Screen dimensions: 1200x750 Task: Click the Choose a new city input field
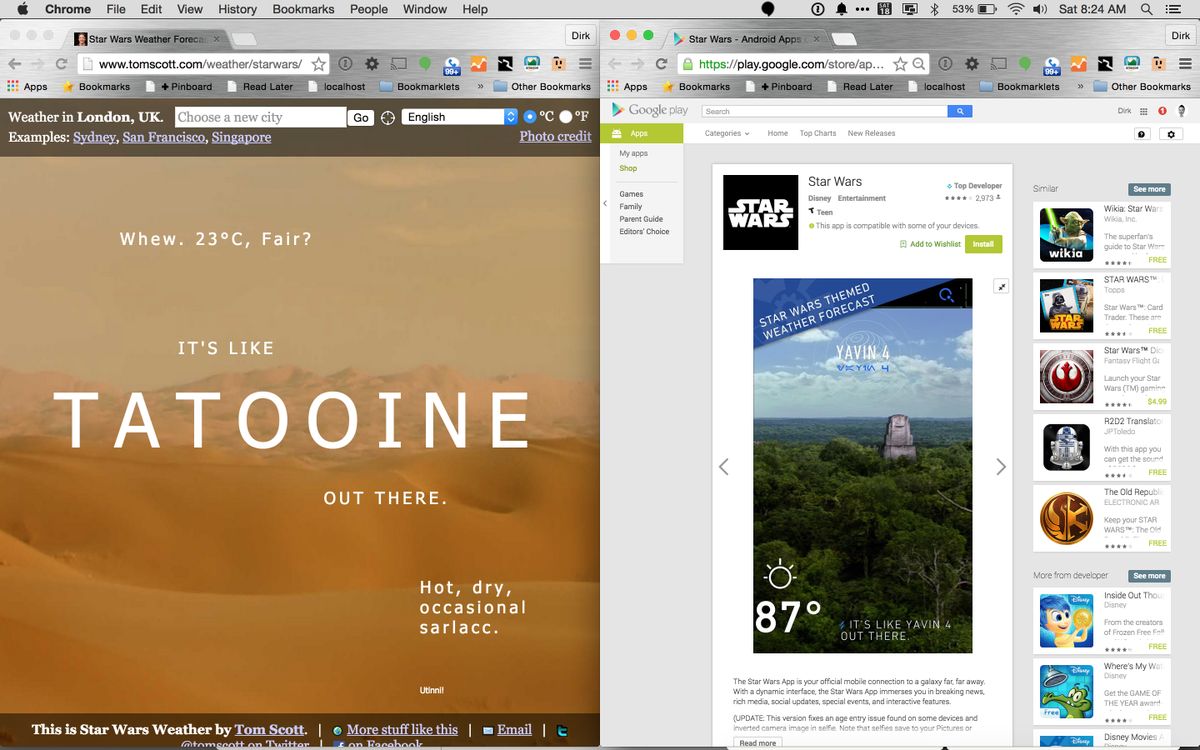(260, 117)
